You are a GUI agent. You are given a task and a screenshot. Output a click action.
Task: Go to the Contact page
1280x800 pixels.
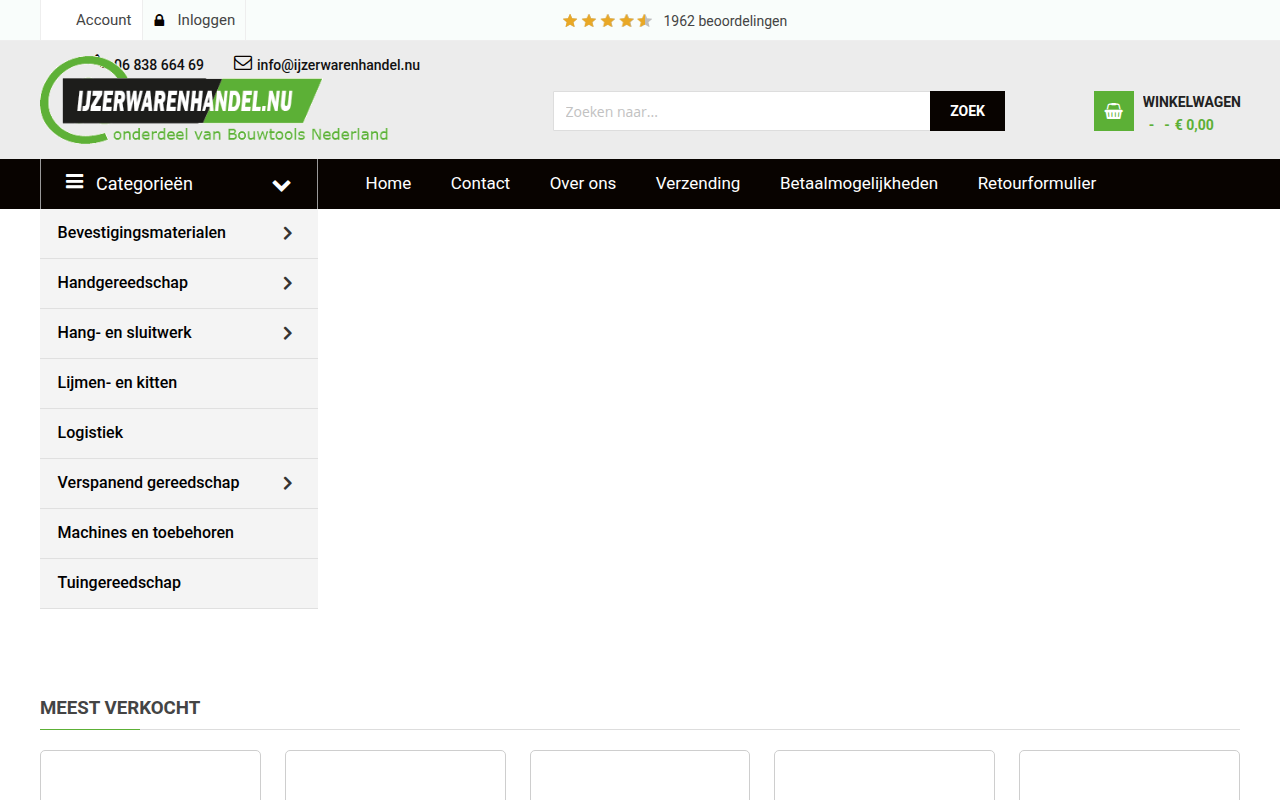(480, 184)
